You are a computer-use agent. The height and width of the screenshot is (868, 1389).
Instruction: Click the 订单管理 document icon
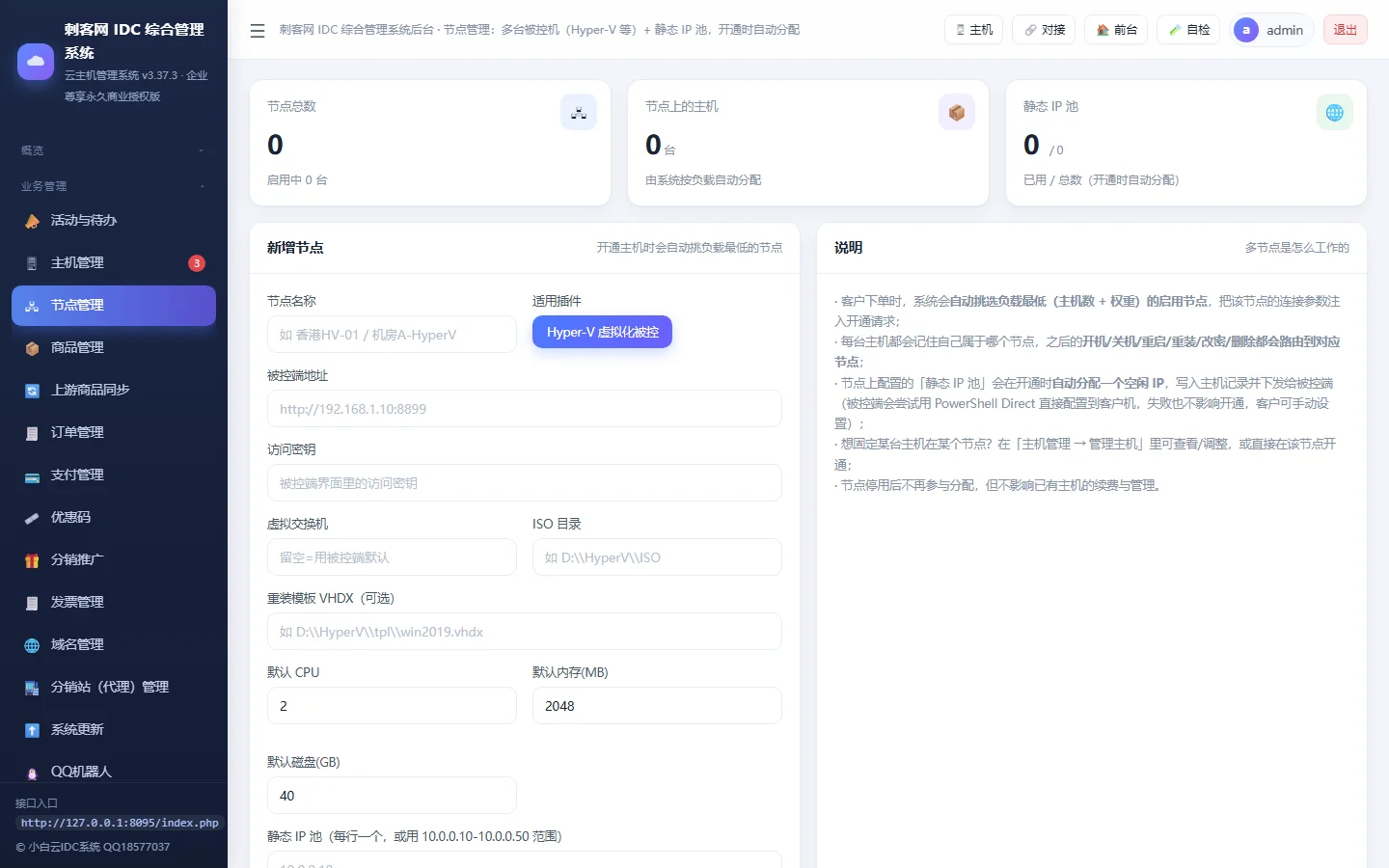[x=32, y=433]
